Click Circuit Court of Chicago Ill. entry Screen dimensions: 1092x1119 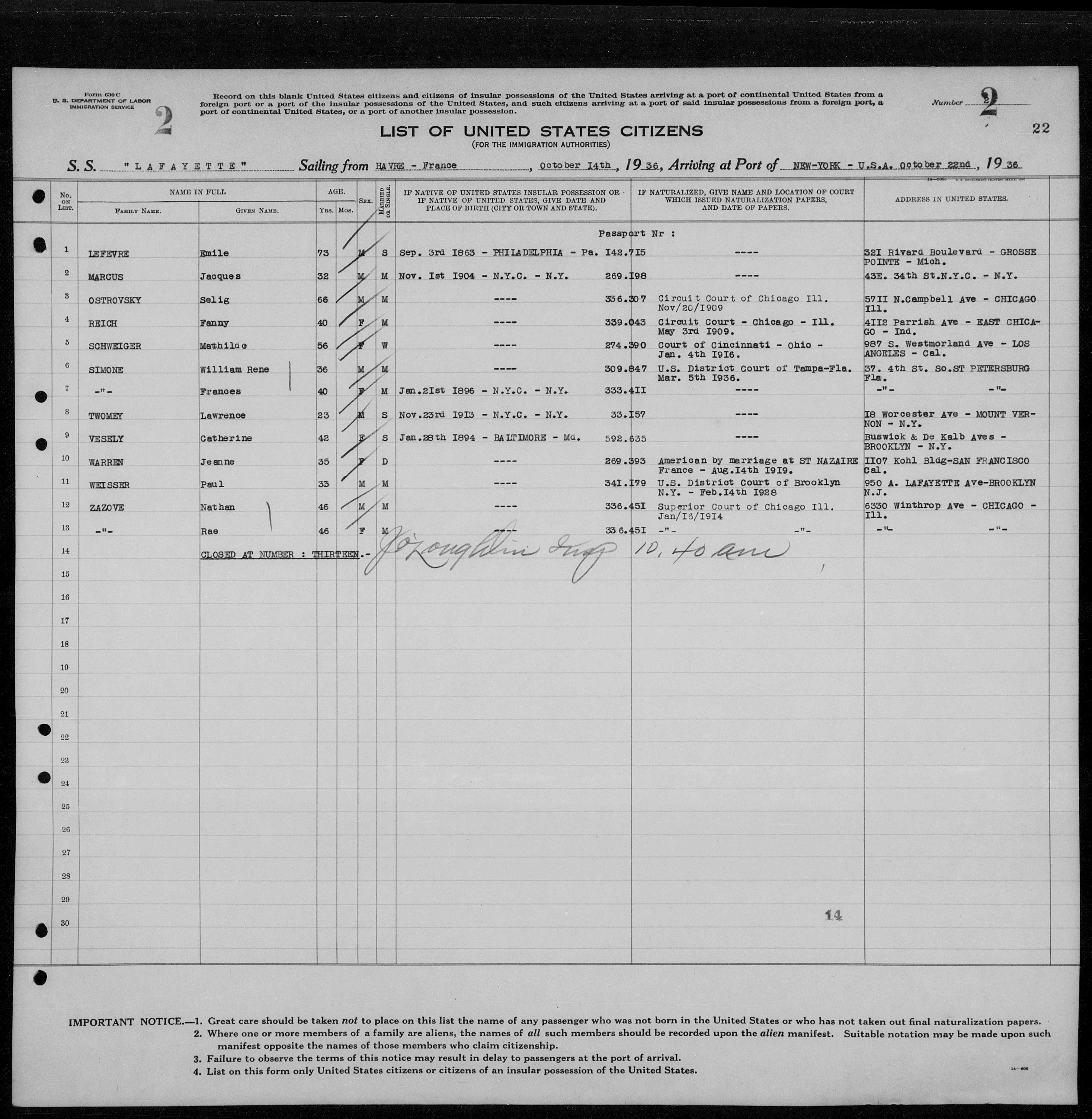743,303
